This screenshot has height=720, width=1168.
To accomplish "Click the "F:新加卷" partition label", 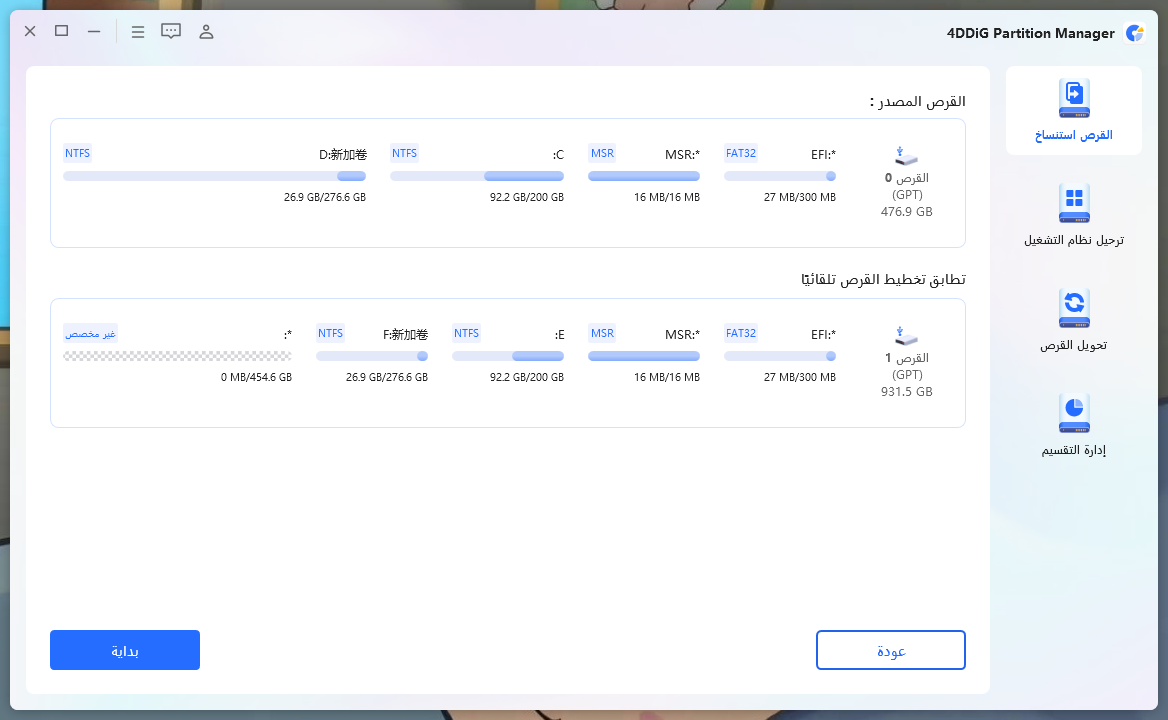I will tap(405, 335).
